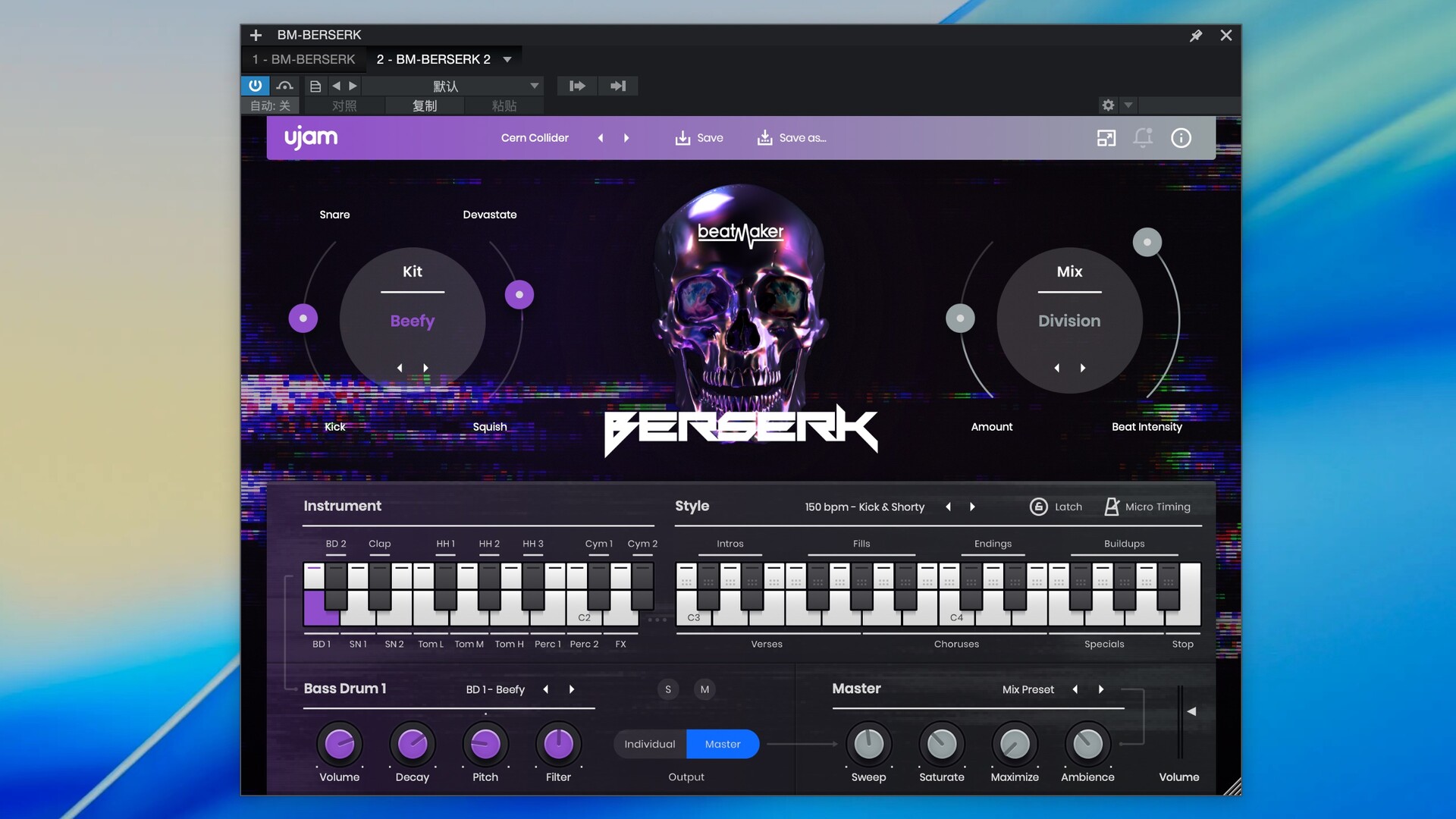Switch to the next Style
Screen dimensions: 1456x819
pos(973,507)
